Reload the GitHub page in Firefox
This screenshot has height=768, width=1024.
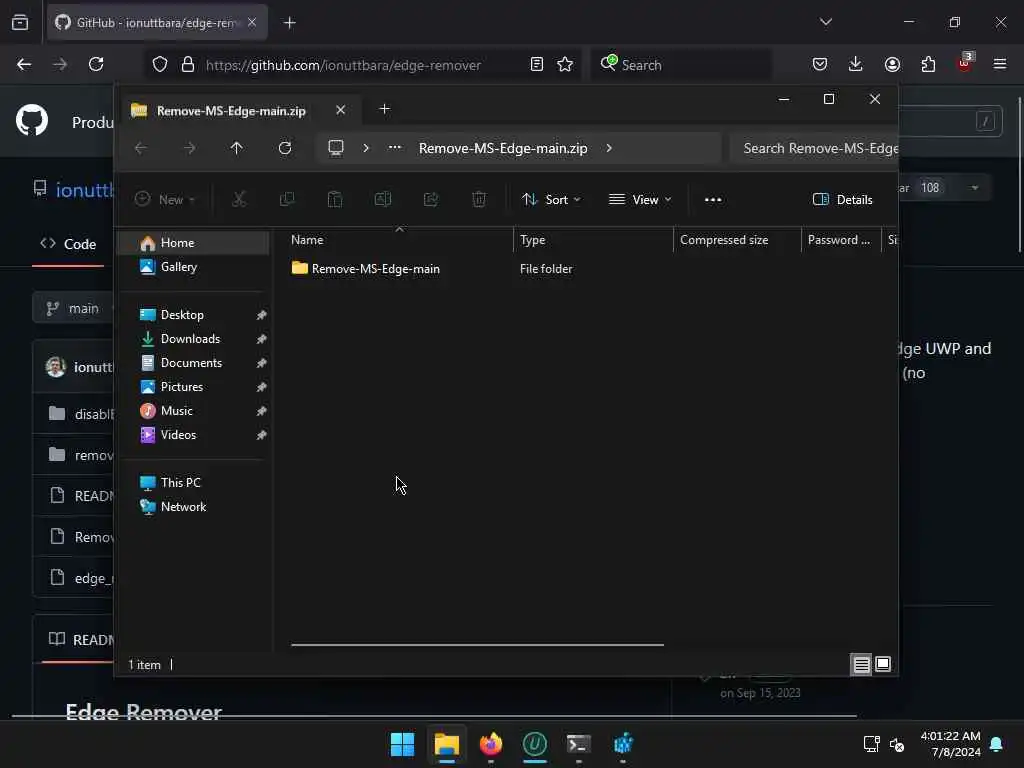click(96, 64)
